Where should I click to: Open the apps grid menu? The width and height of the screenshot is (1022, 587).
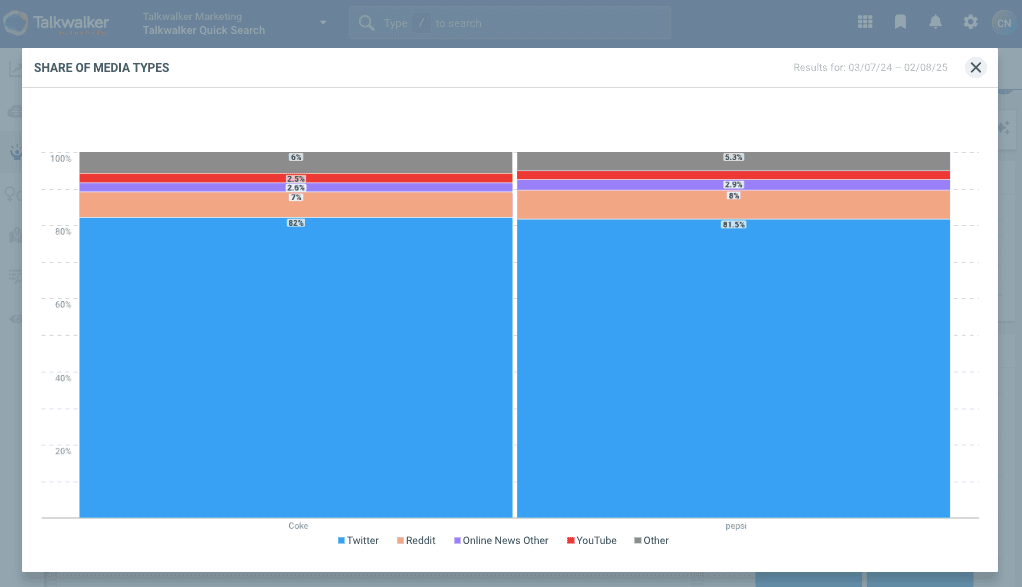865,22
